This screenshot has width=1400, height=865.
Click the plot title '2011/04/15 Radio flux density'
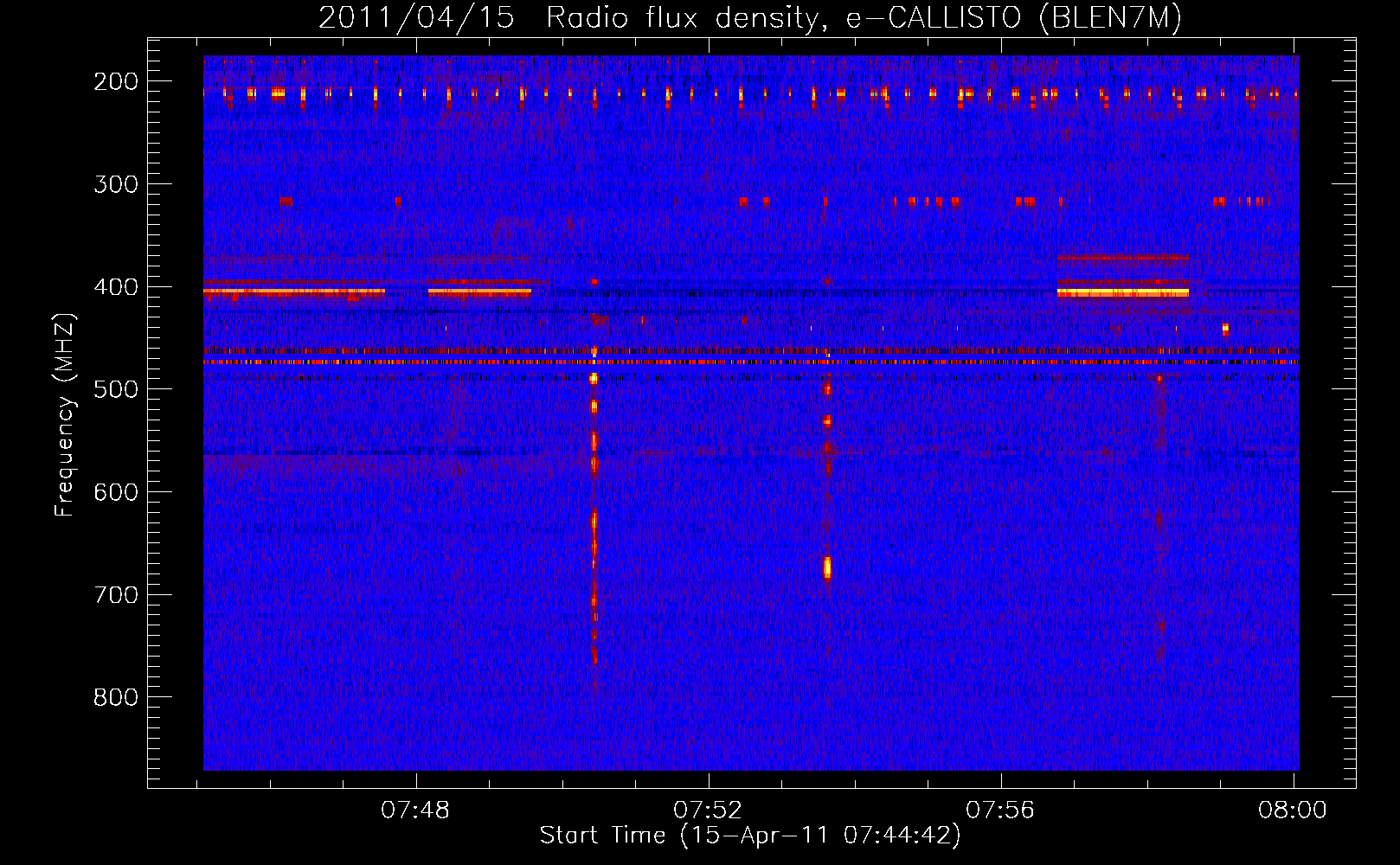click(750, 18)
